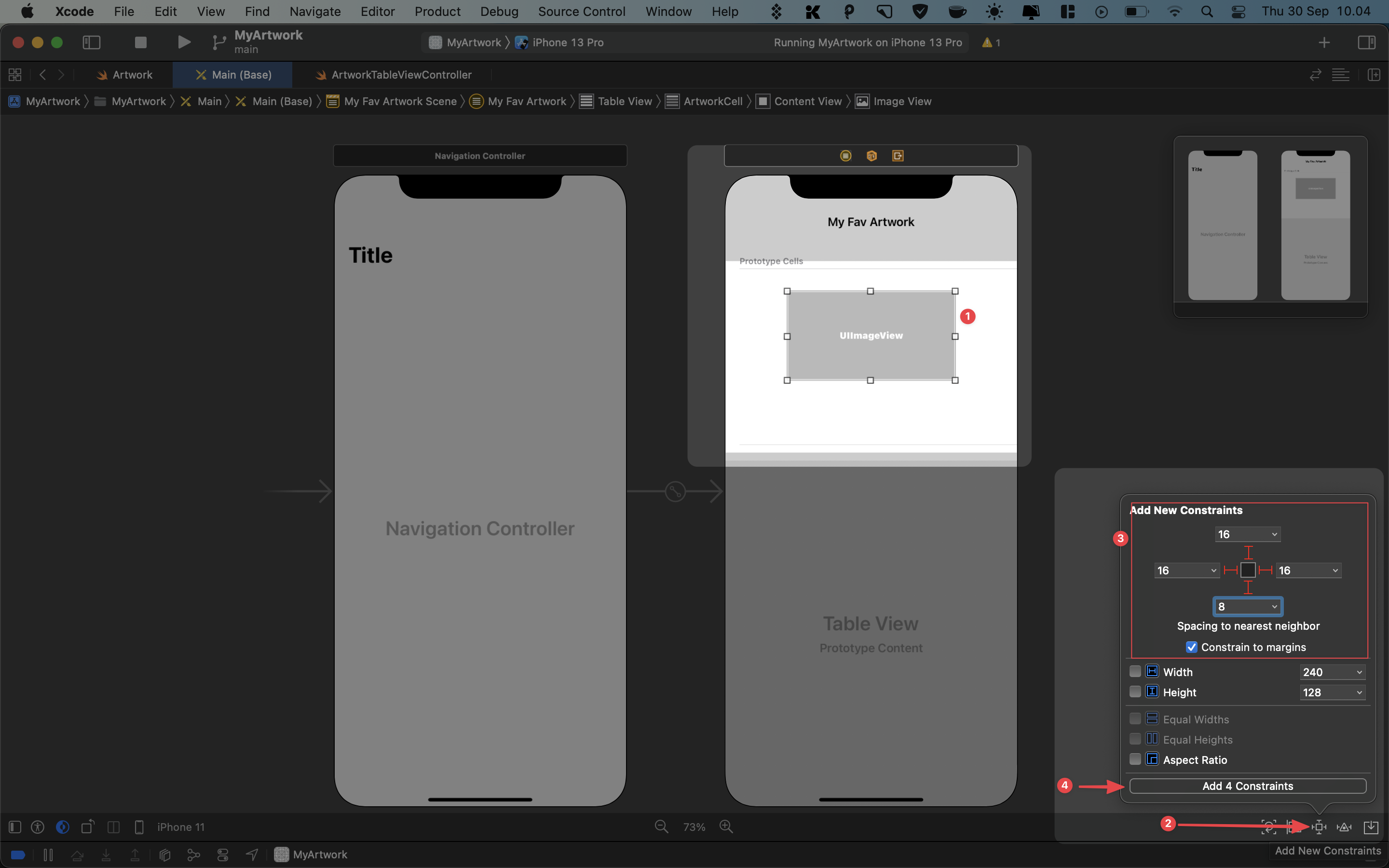Viewport: 1389px width, 868px height.
Task: Toggle Constrain to margins checkbox
Action: tap(1192, 647)
